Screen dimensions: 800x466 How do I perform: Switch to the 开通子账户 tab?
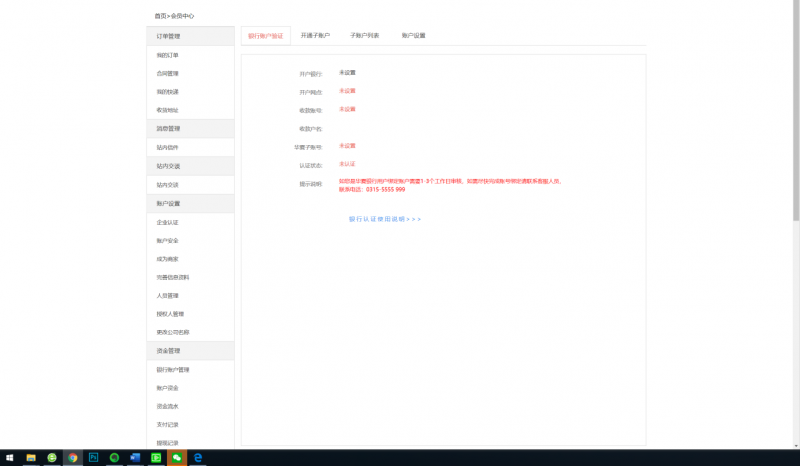tap(315, 36)
